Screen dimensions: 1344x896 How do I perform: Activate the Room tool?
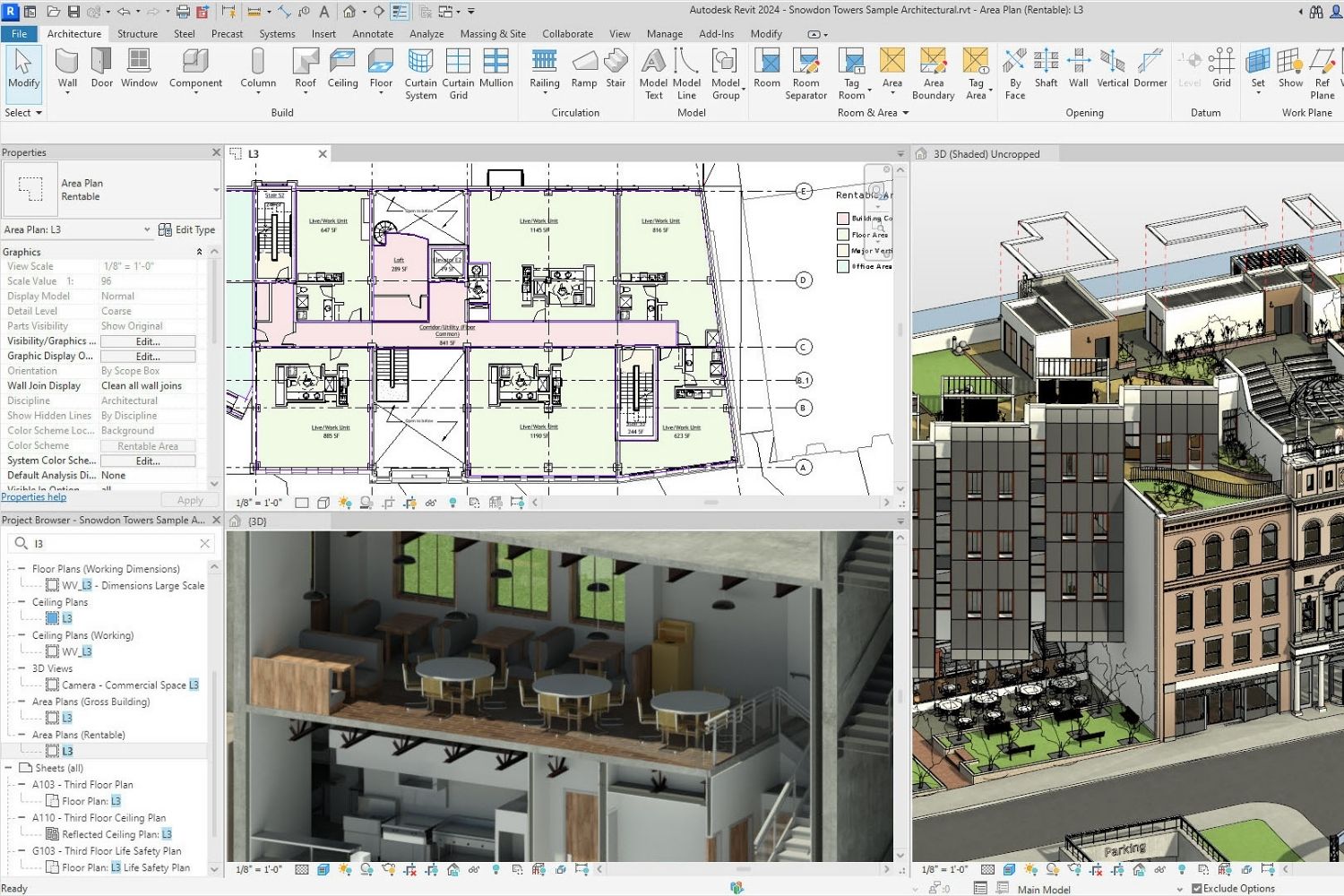click(x=767, y=67)
